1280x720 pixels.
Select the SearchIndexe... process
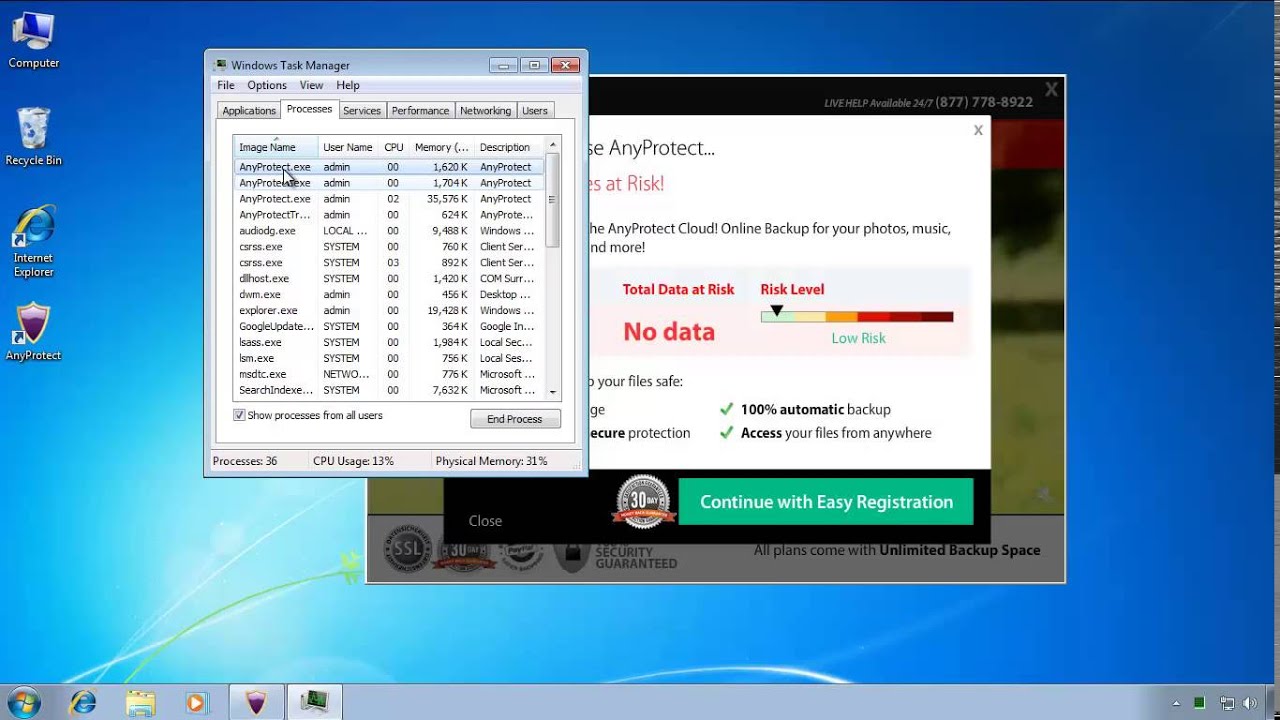tap(389, 390)
